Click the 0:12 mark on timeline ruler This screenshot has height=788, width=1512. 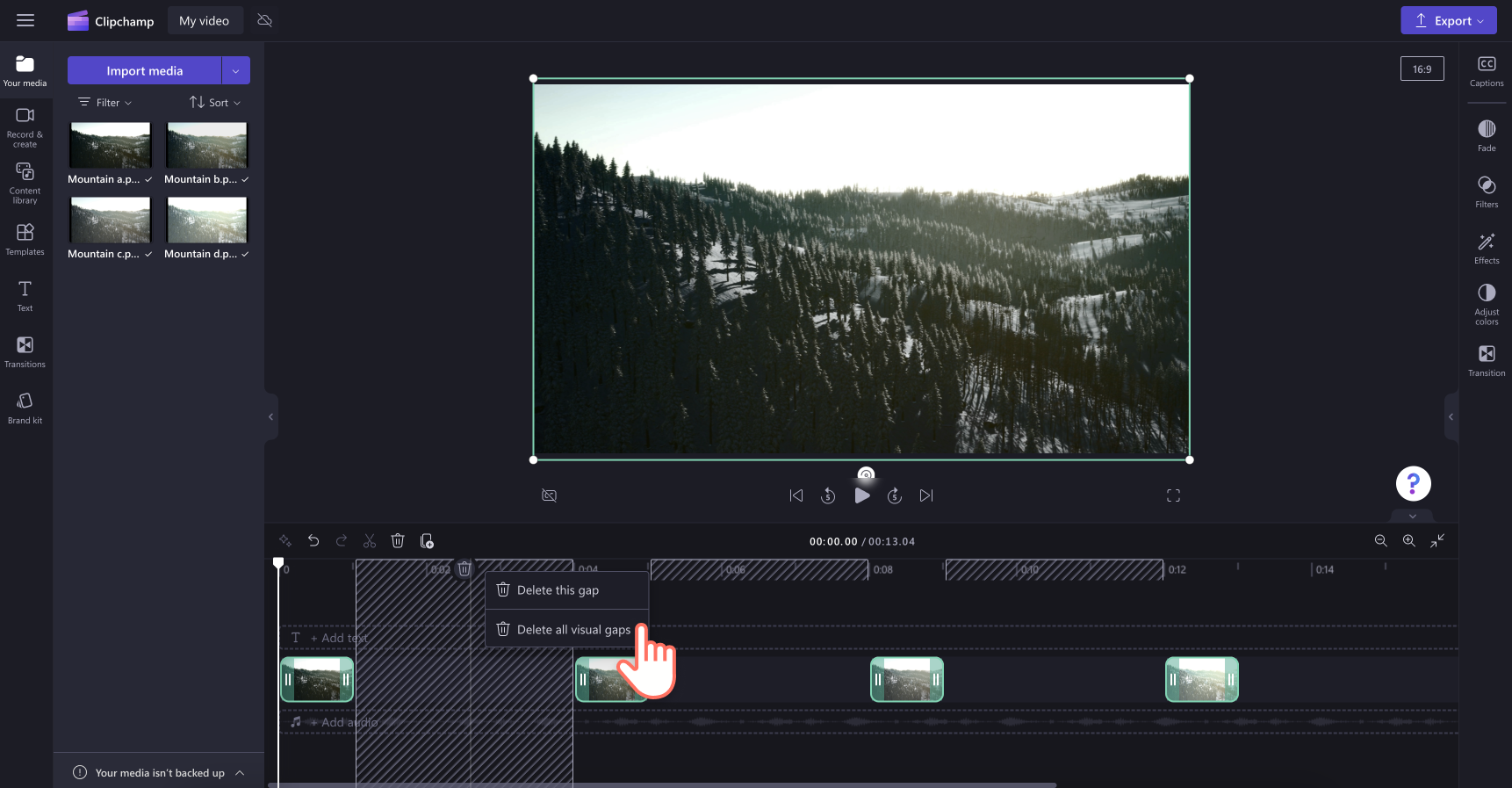tap(1177, 570)
